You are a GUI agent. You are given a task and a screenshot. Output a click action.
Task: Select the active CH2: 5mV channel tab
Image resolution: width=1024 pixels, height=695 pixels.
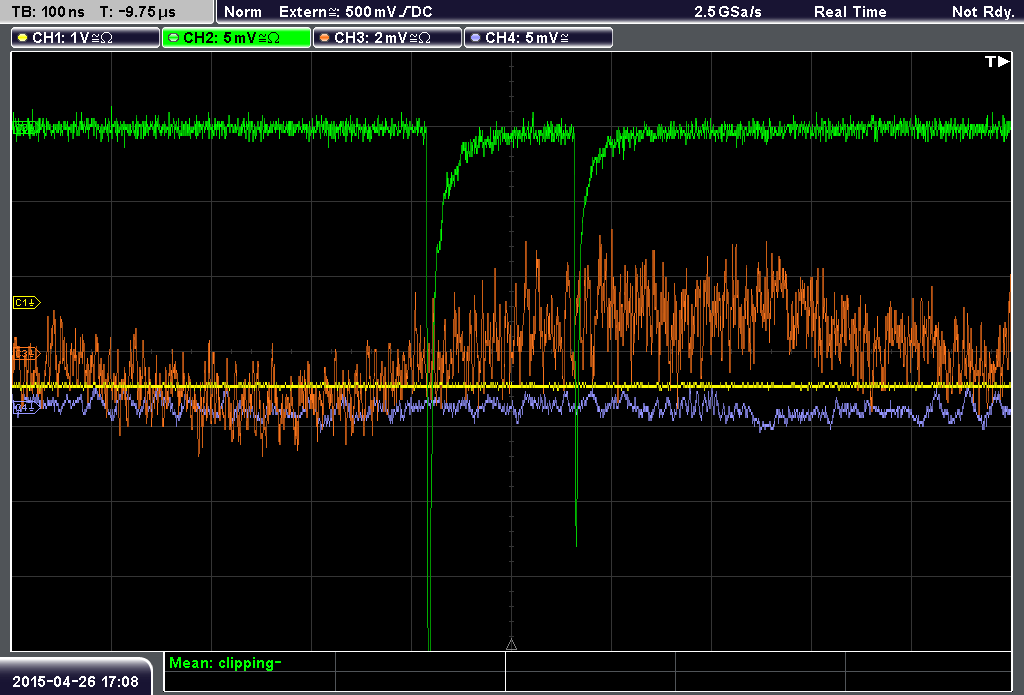(236, 38)
